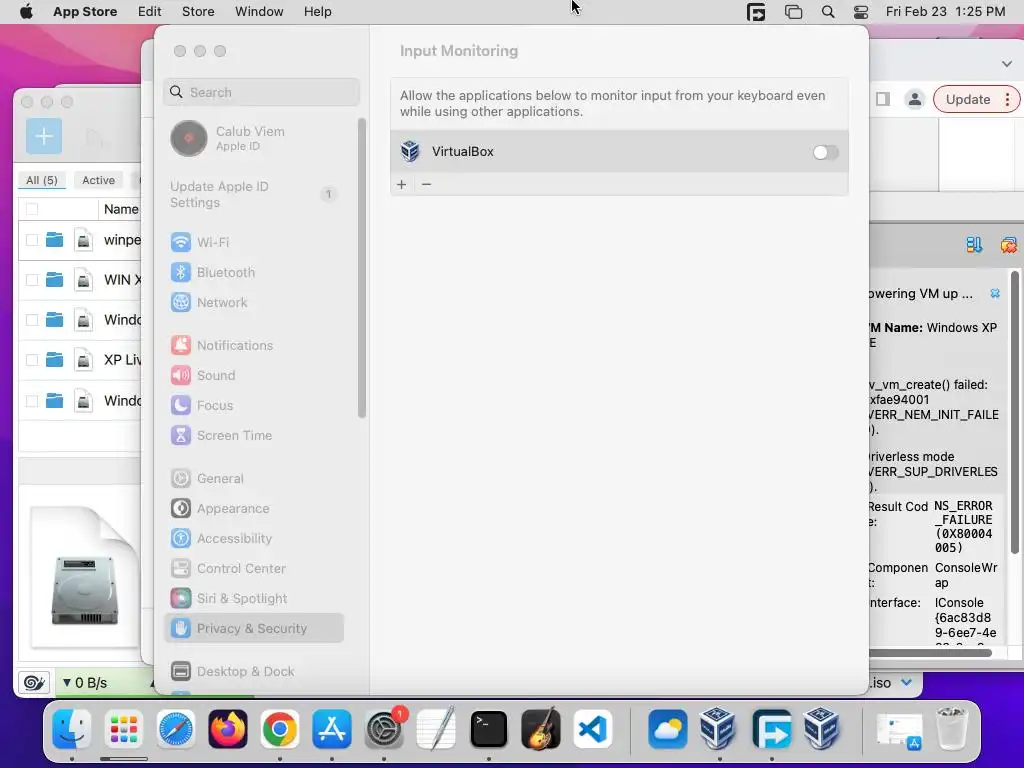Open the App Store menu
Screen dimensions: 1024x768
(85, 12)
